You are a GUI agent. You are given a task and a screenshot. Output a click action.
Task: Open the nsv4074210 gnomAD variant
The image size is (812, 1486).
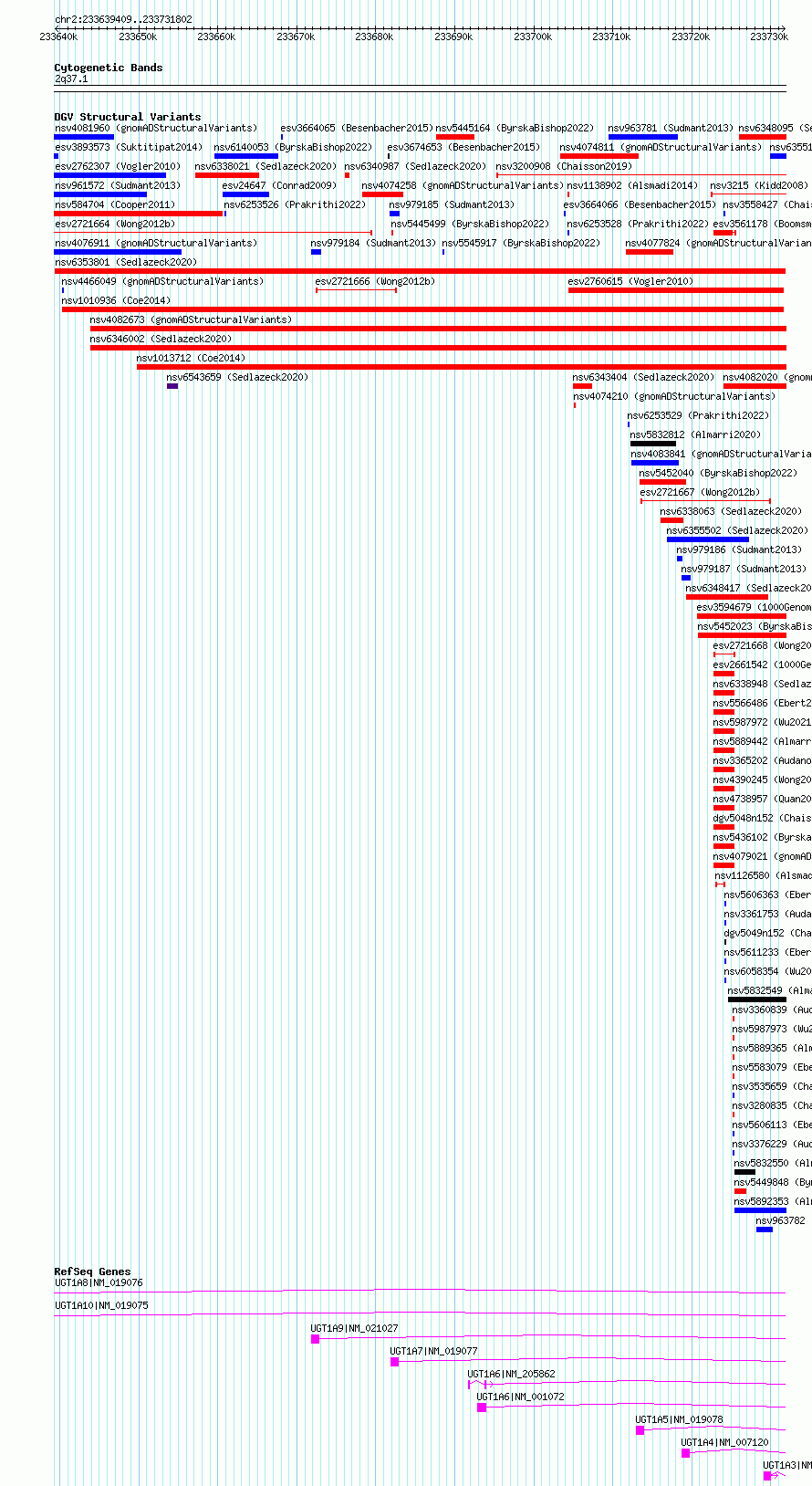tap(675, 396)
